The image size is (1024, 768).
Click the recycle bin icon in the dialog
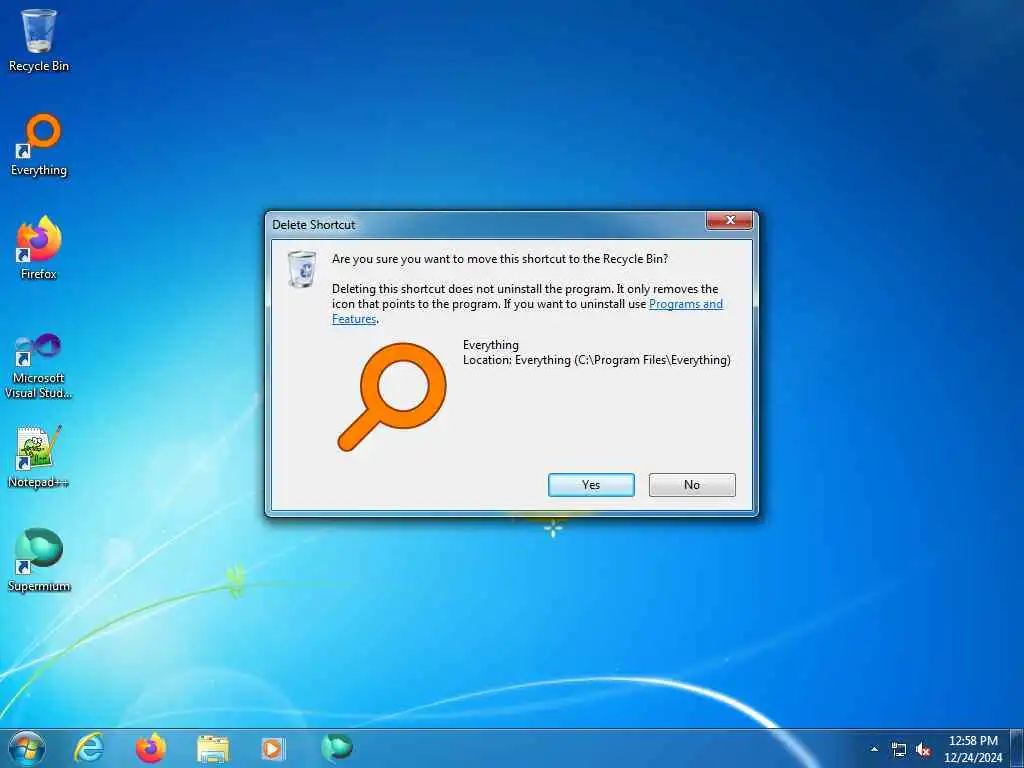[x=302, y=268]
